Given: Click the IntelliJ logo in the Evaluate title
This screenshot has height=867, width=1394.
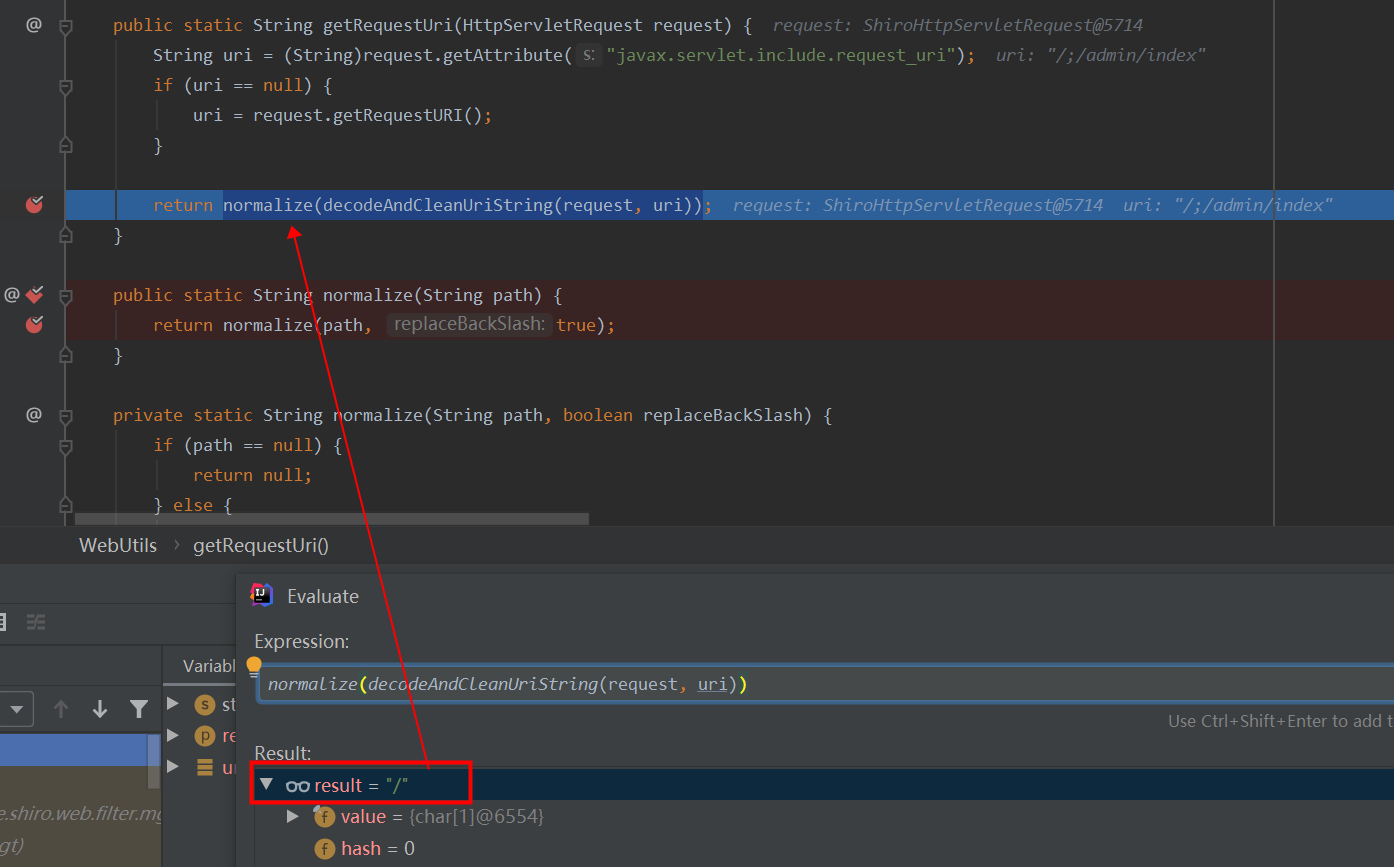Looking at the screenshot, I should tap(262, 595).
